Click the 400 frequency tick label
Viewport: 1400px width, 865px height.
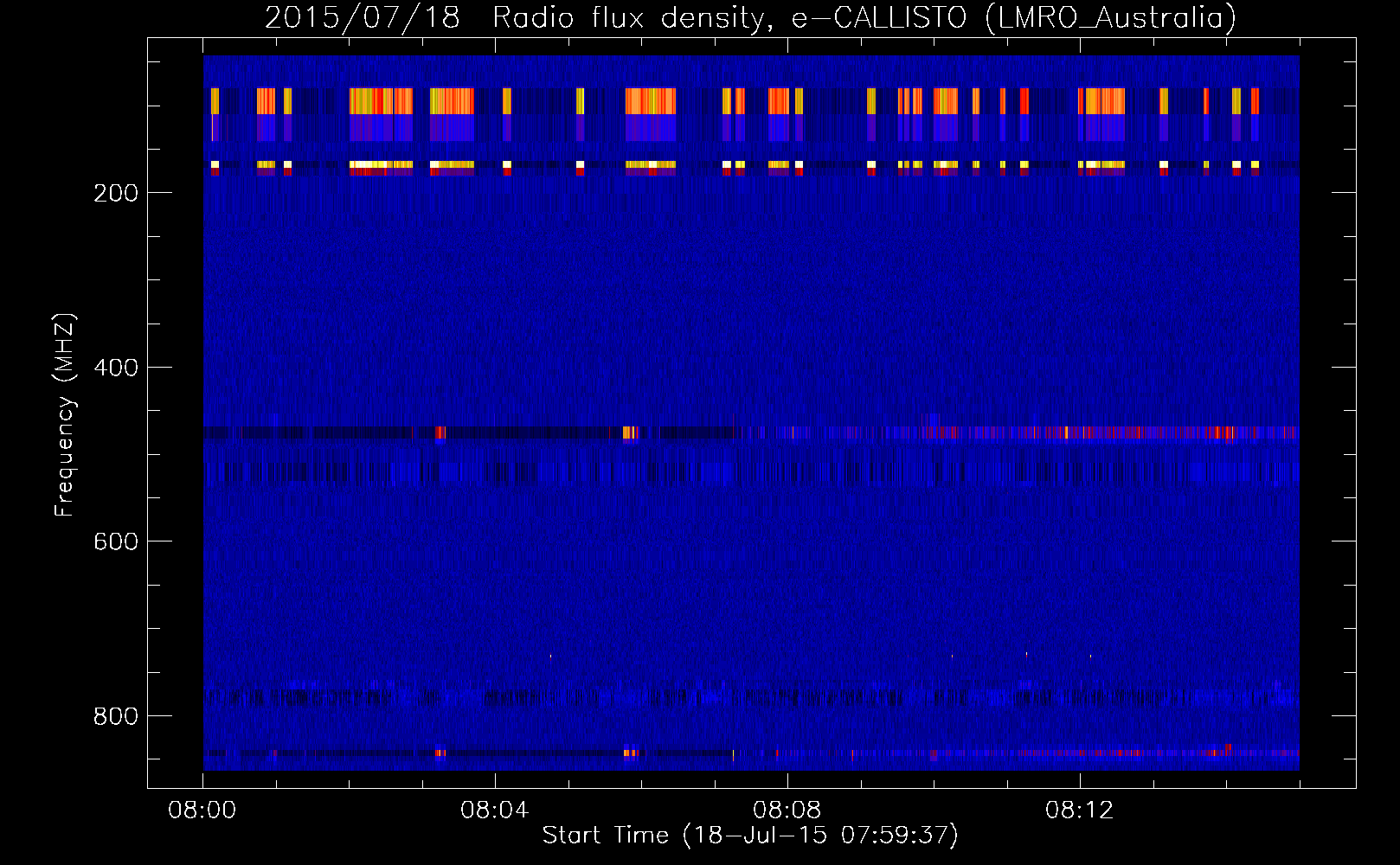116,368
